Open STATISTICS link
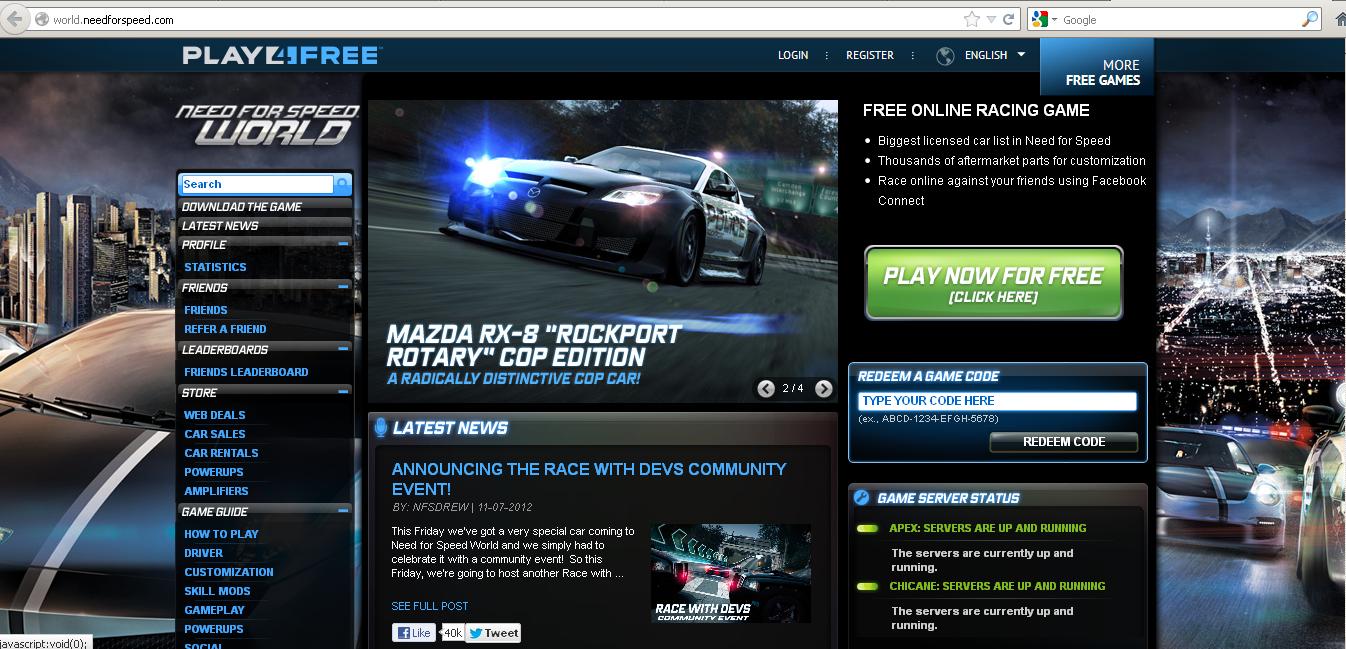1346x649 pixels. 215,267
